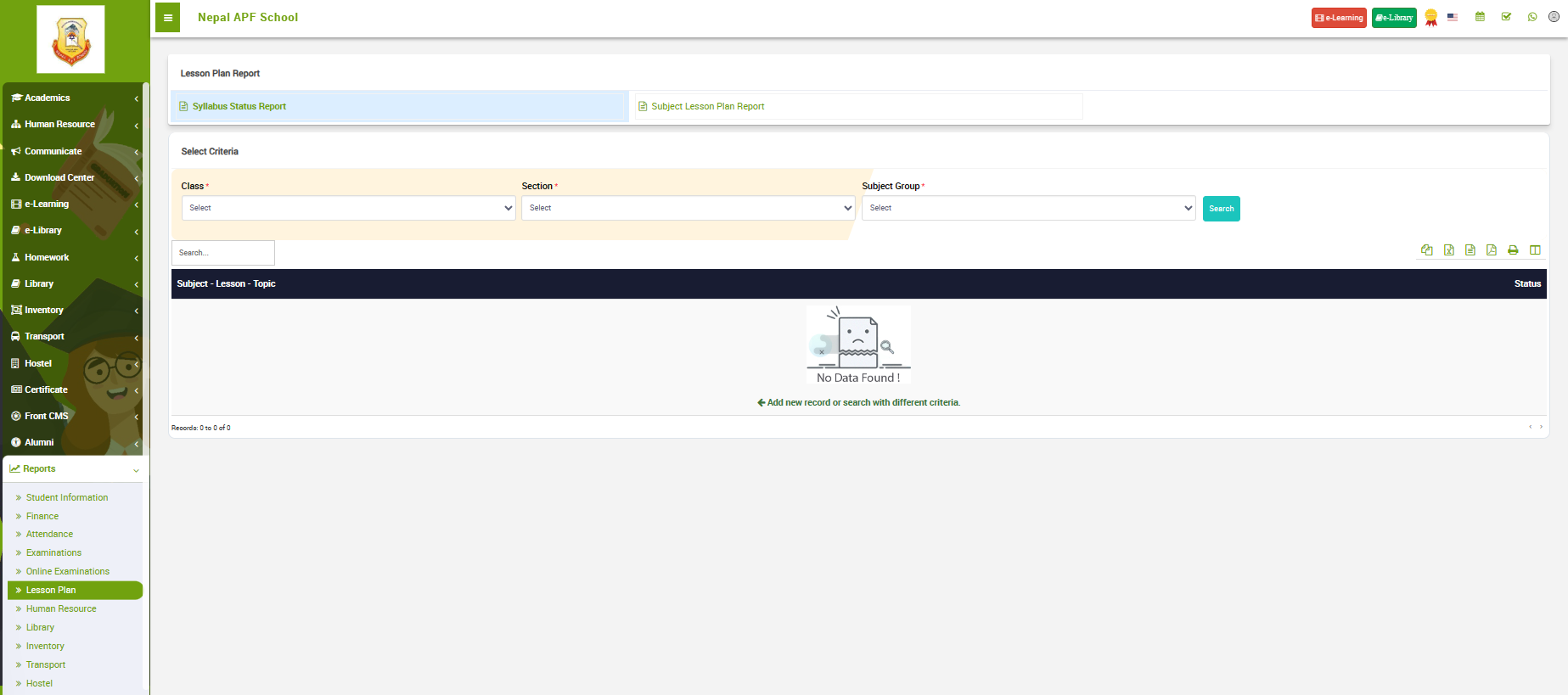Viewport: 1568px width, 695px height.
Task: Open the WhatsApp chat icon
Action: click(x=1531, y=17)
